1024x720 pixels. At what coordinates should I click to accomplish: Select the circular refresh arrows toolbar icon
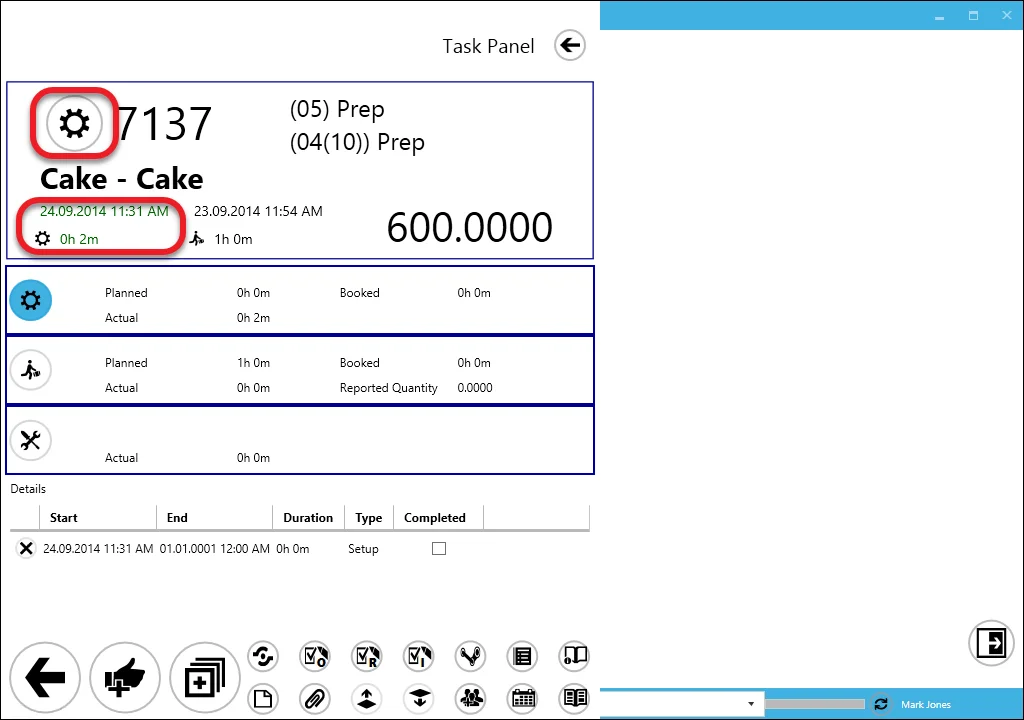[262, 656]
